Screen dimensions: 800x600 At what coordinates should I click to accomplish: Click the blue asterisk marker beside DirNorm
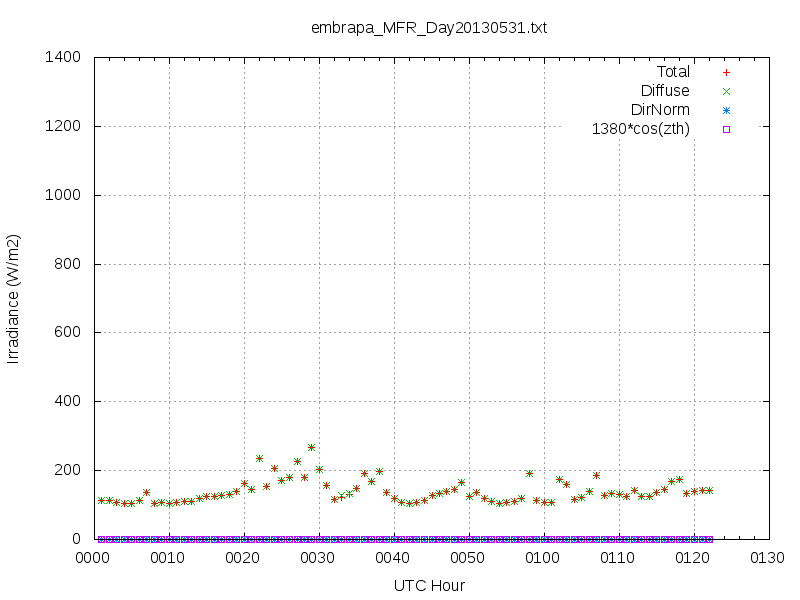coord(727,110)
